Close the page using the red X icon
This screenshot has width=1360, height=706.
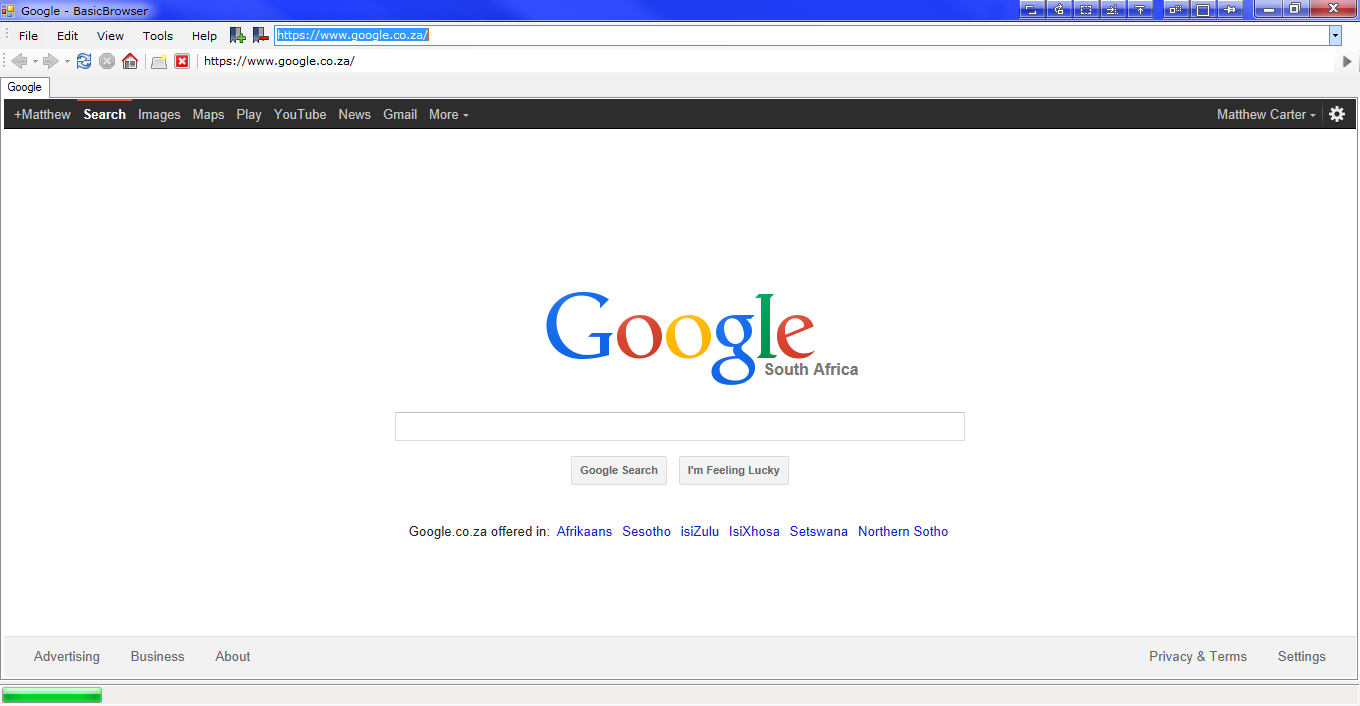click(182, 61)
